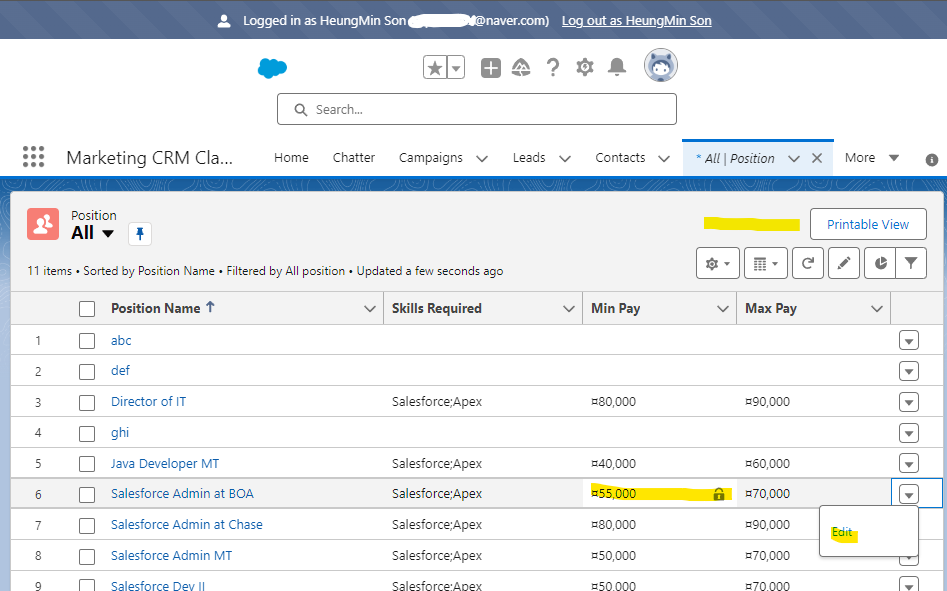Open the user profile avatar
Screen dimensions: 947x591
point(661,65)
